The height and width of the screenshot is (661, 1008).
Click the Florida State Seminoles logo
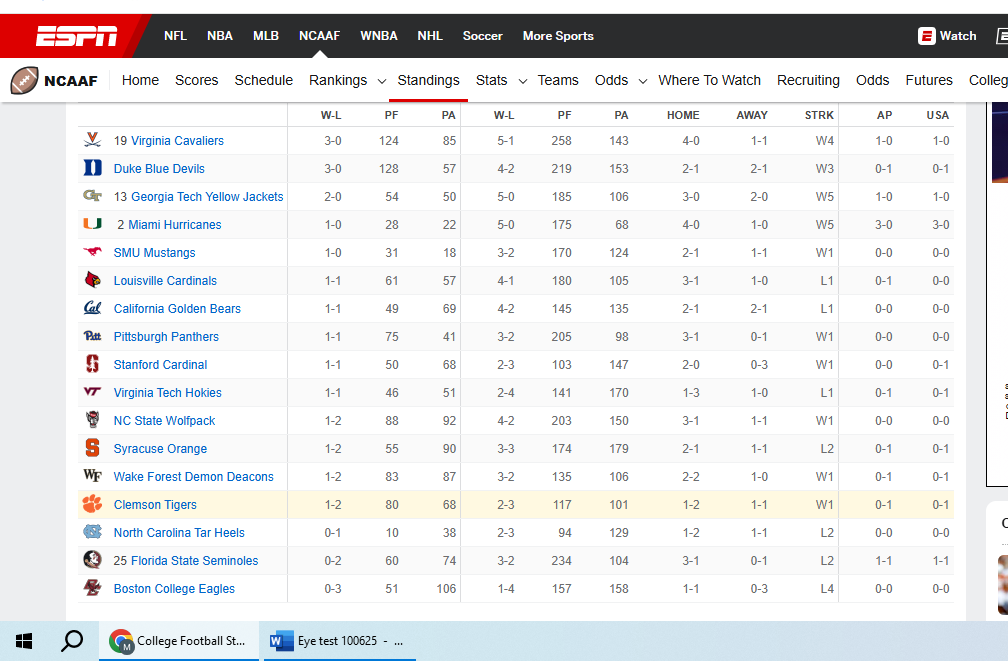coord(92,561)
